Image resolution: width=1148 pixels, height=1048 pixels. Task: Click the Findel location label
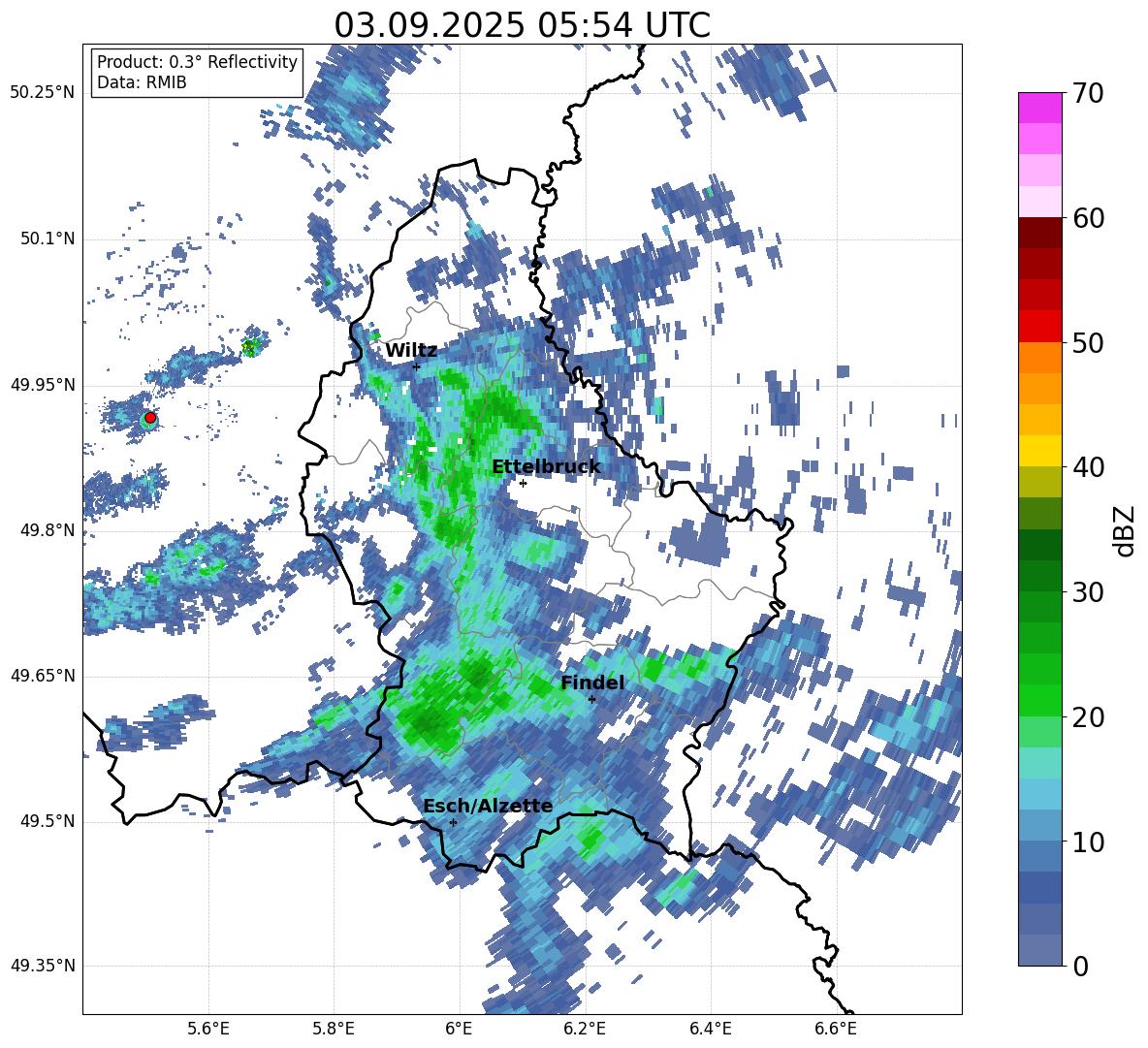tap(592, 683)
